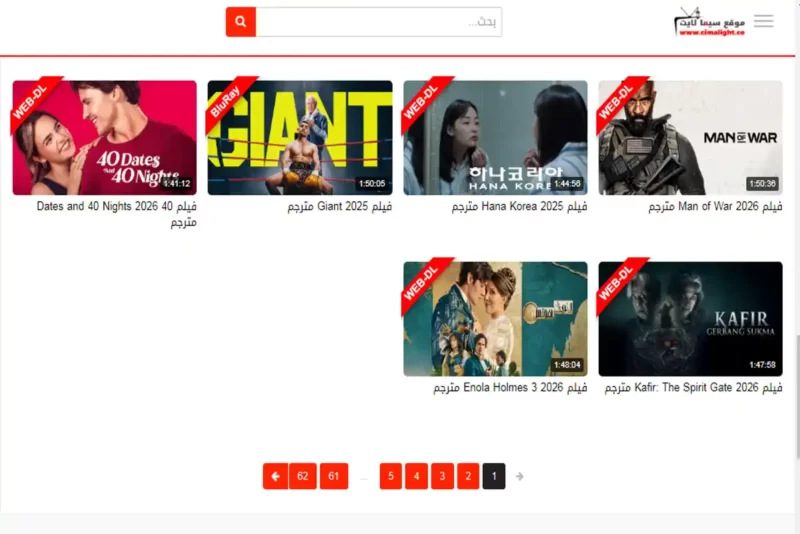Click the WEB-DL ribbon on Enola Holmes 3
The width and height of the screenshot is (800, 534).
(422, 282)
